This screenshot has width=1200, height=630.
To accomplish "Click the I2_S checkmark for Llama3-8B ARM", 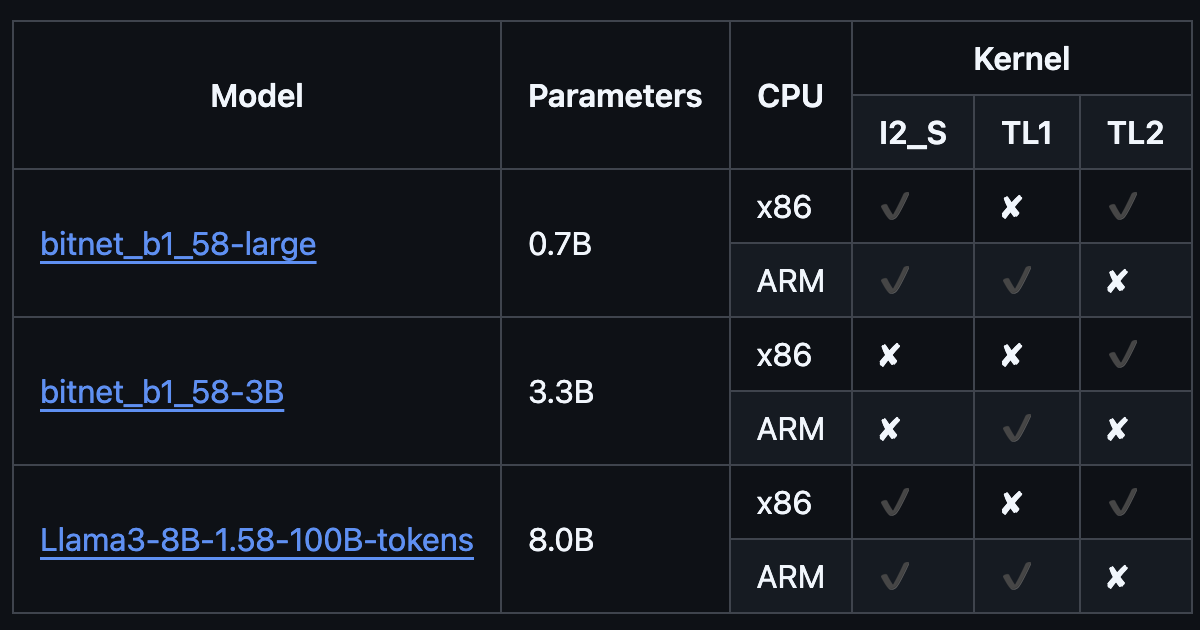I will (x=894, y=577).
